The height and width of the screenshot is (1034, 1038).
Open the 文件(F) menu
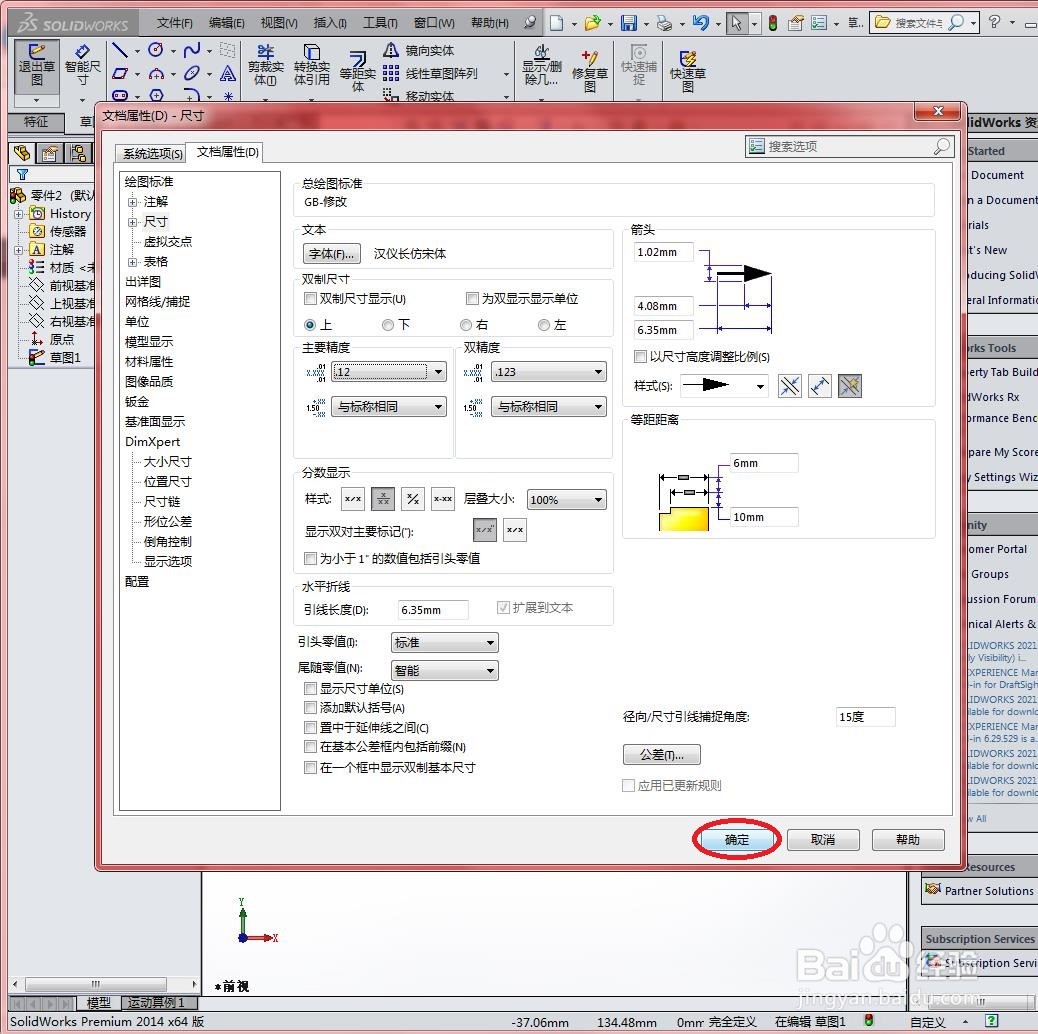point(175,23)
